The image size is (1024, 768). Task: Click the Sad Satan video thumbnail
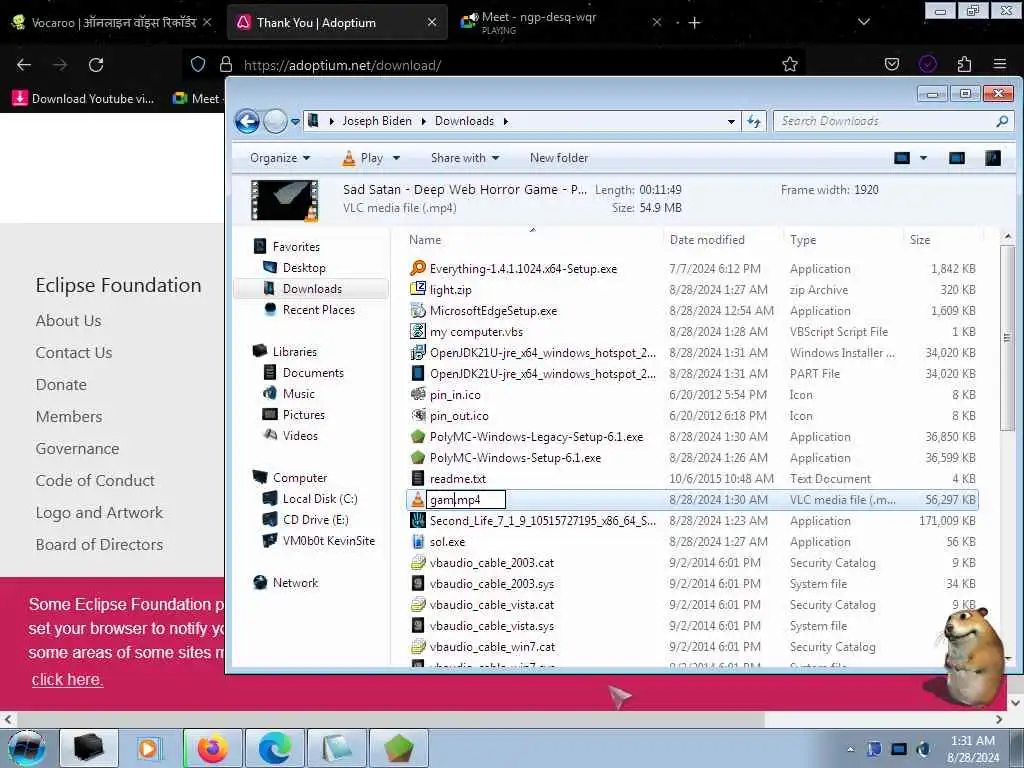pyautogui.click(x=285, y=200)
